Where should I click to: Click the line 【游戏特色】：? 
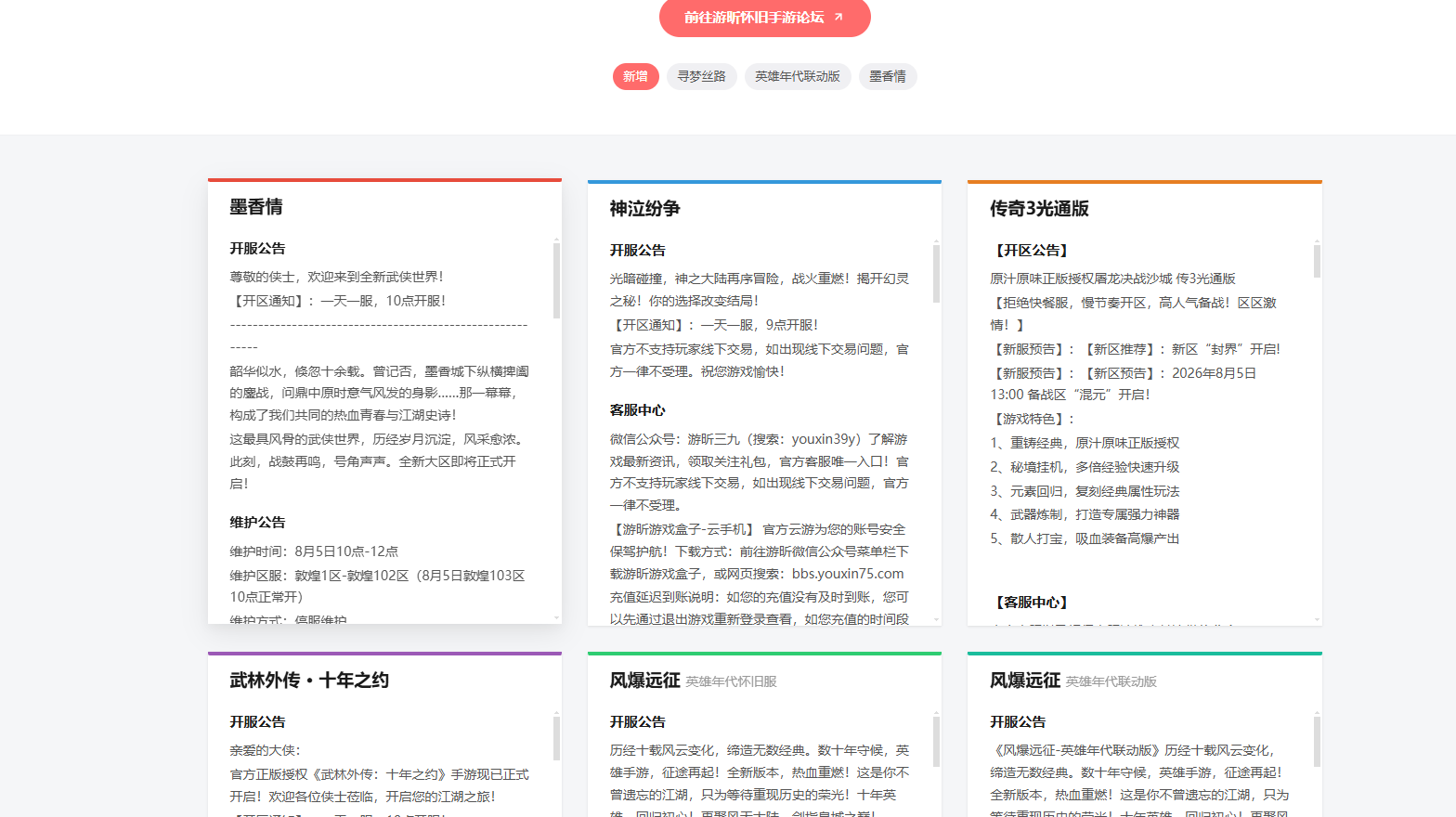click(1033, 419)
